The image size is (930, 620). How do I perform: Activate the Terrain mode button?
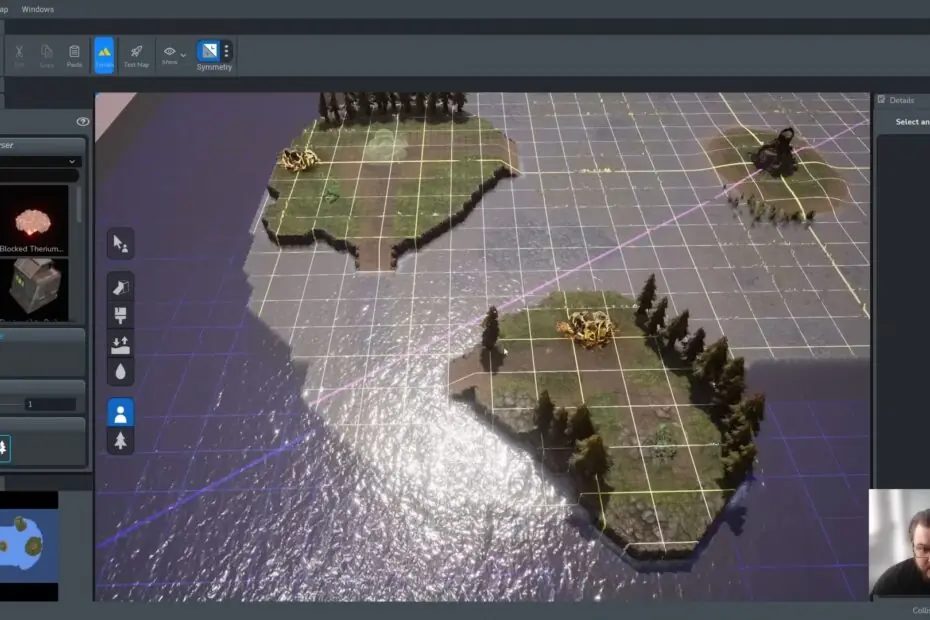[x=104, y=54]
